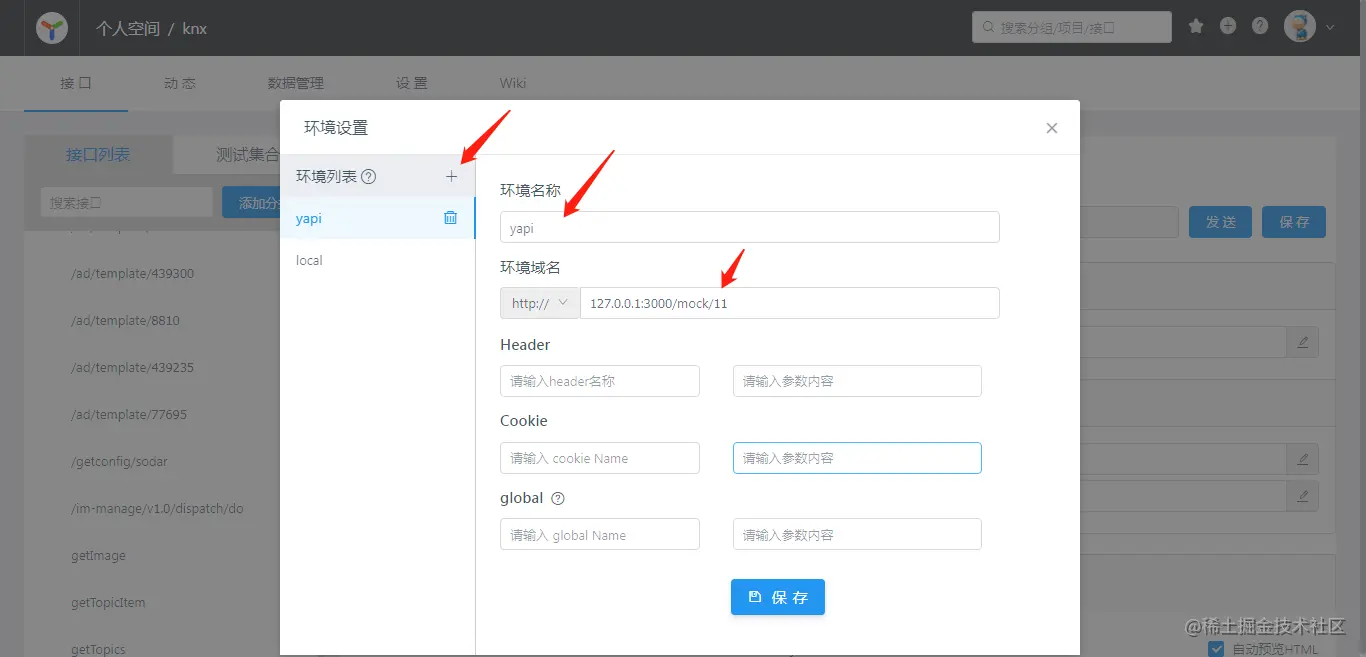Click the YApi logo icon
This screenshot has width=1366, height=657.
[52, 28]
